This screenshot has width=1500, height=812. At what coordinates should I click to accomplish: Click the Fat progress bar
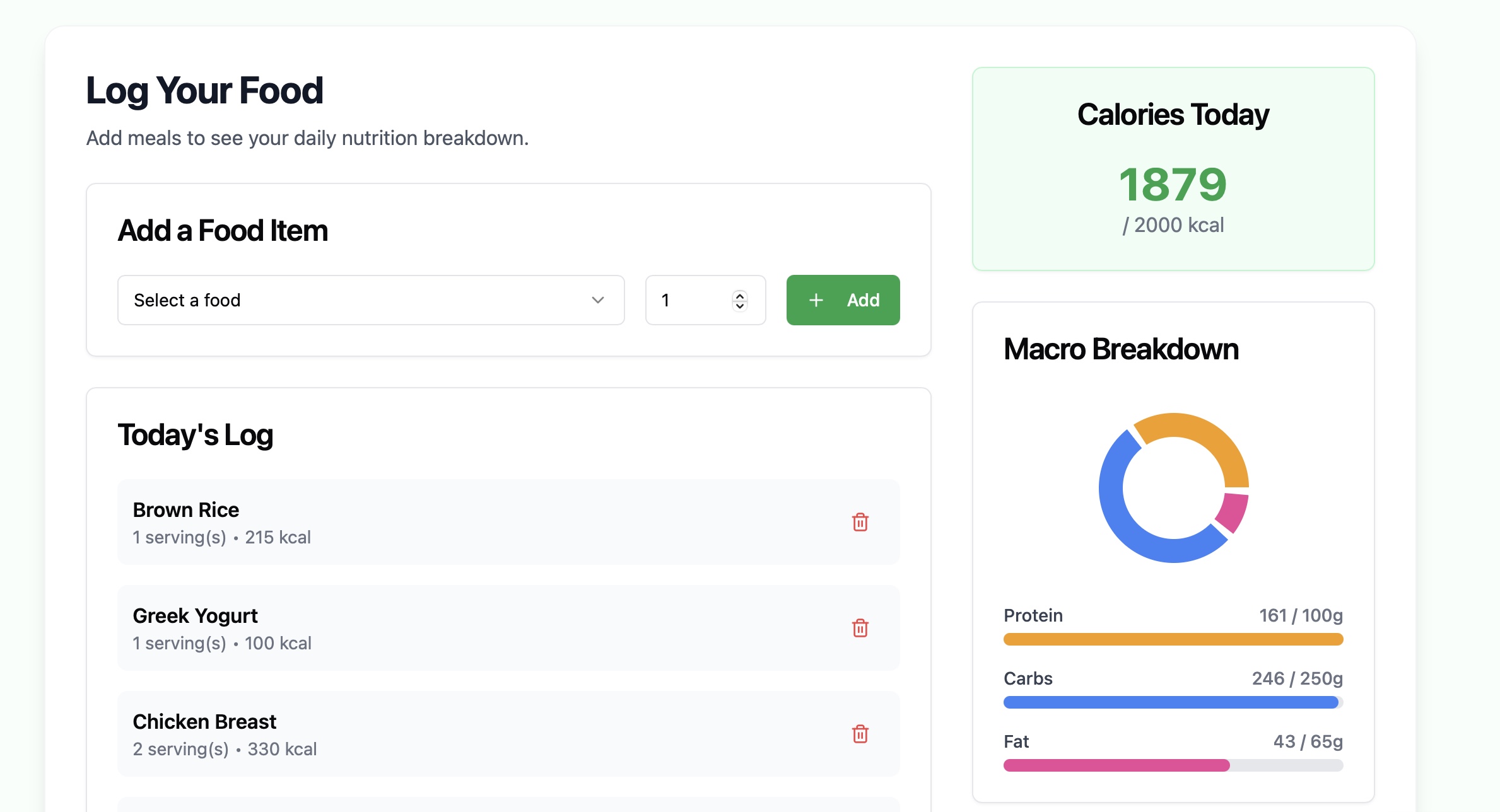(x=1173, y=765)
